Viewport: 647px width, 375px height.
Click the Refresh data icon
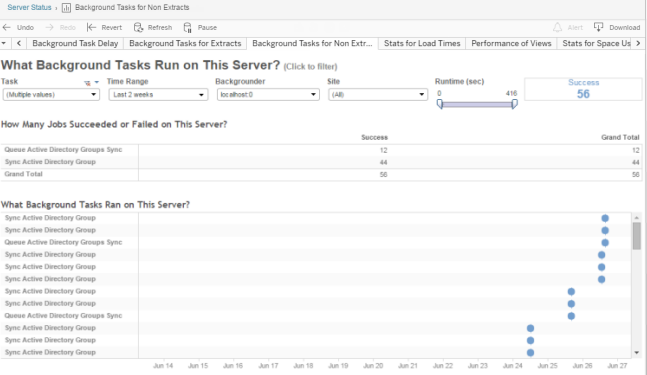pos(138,28)
